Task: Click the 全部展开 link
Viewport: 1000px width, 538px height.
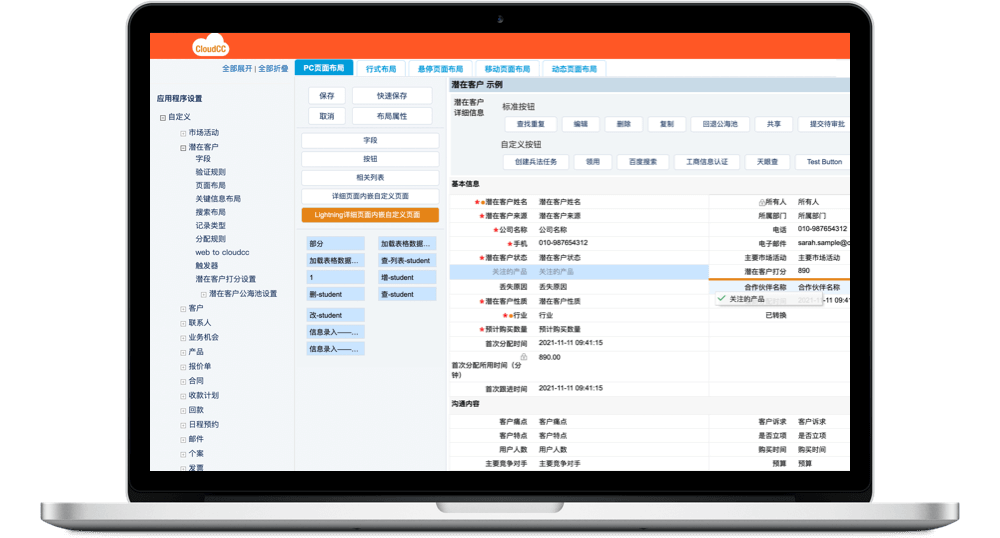Action: (237, 69)
